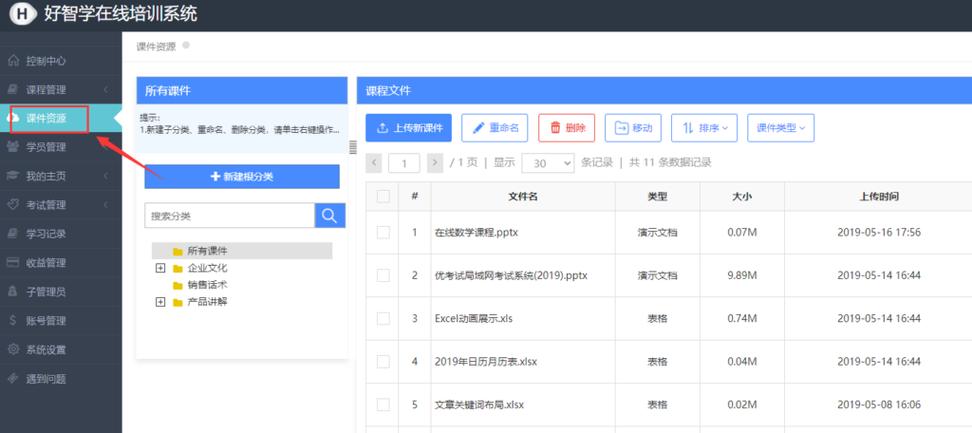Open 收益管理 in the sidebar

tap(61, 263)
